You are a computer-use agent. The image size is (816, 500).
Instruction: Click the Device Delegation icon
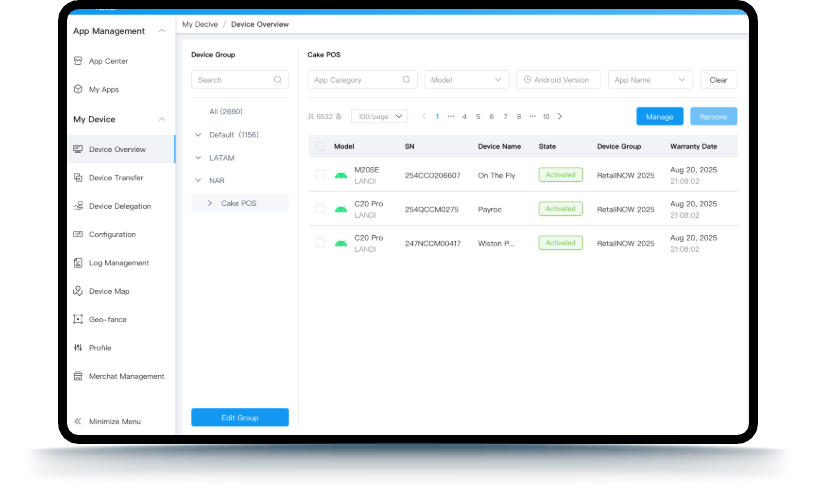point(78,206)
